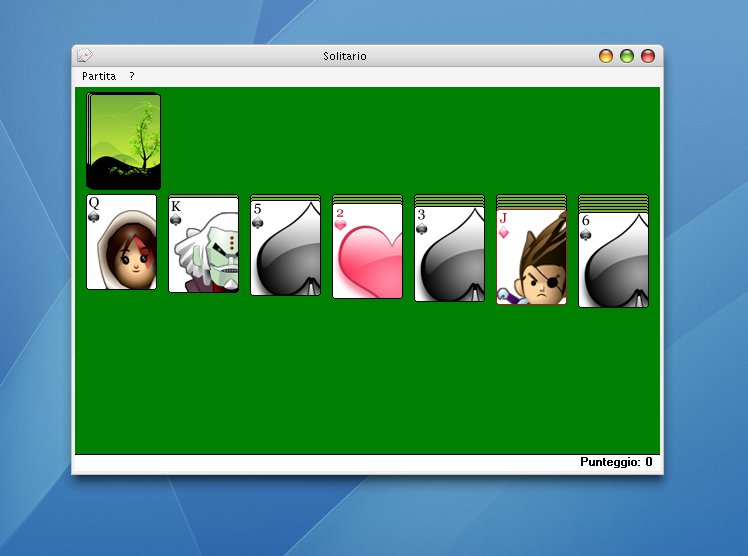Select the King of spades card
Screen dimensions: 748x556
tap(203, 245)
